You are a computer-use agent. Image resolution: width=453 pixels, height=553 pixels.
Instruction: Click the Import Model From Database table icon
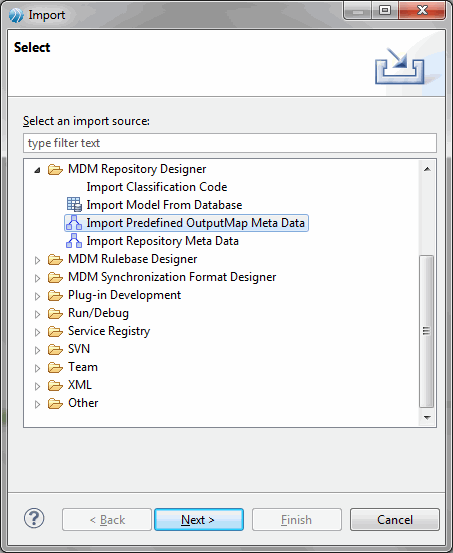click(74, 205)
